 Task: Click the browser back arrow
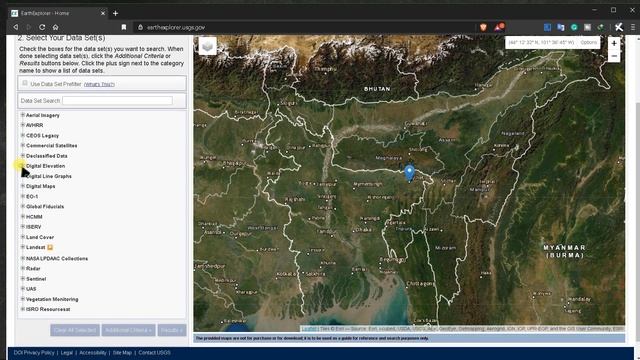(16, 27)
